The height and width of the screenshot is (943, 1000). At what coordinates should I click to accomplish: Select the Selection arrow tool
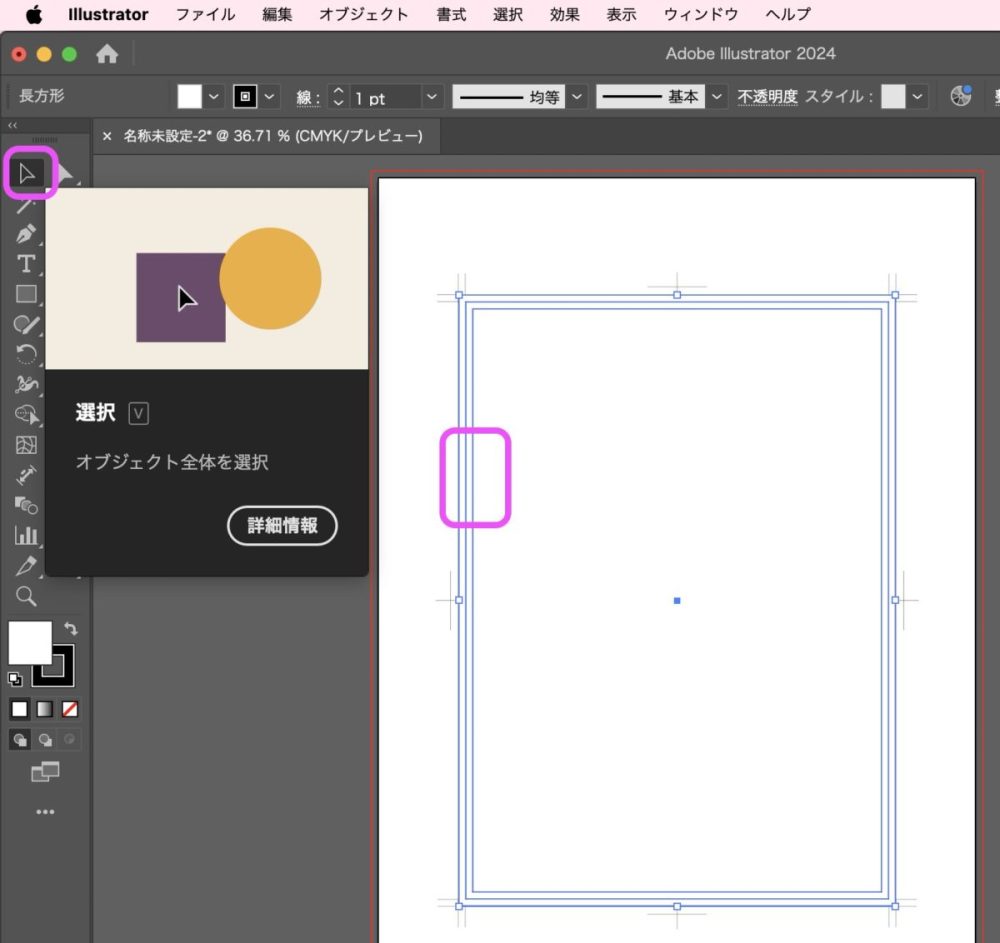click(26, 174)
